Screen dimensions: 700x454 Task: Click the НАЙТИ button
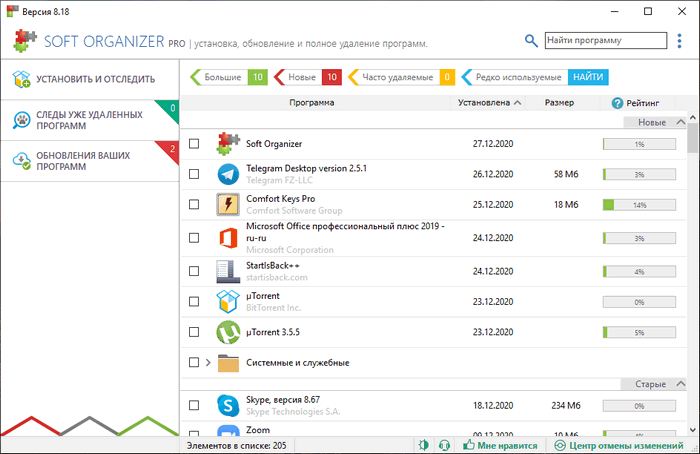pyautogui.click(x=588, y=77)
